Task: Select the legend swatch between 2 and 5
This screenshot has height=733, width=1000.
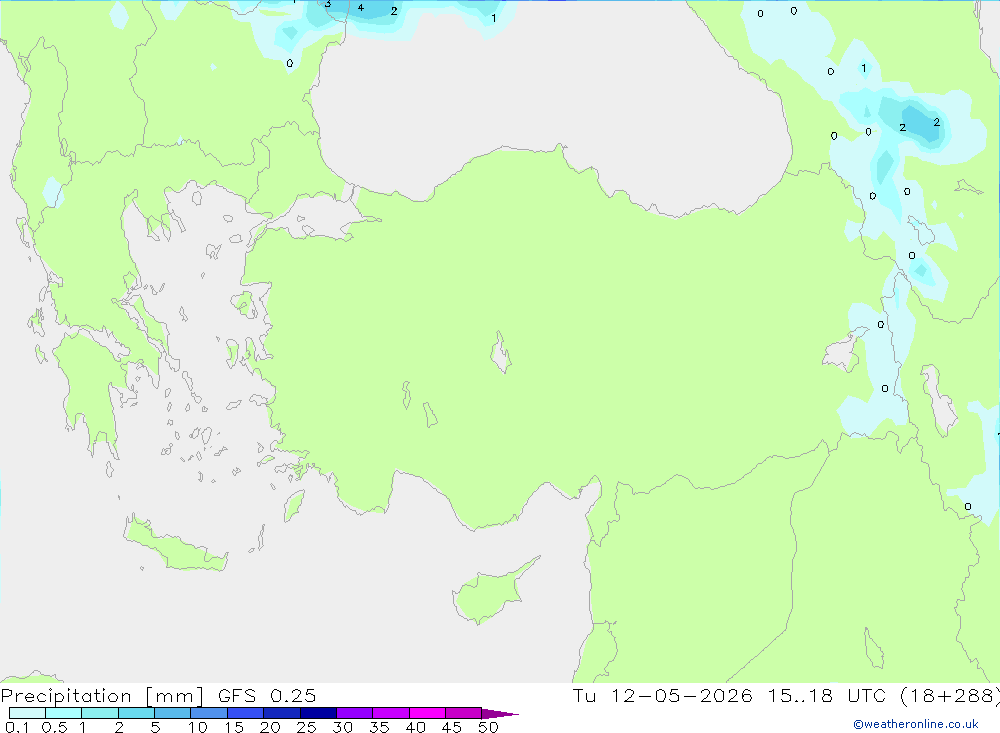Action: point(136,713)
